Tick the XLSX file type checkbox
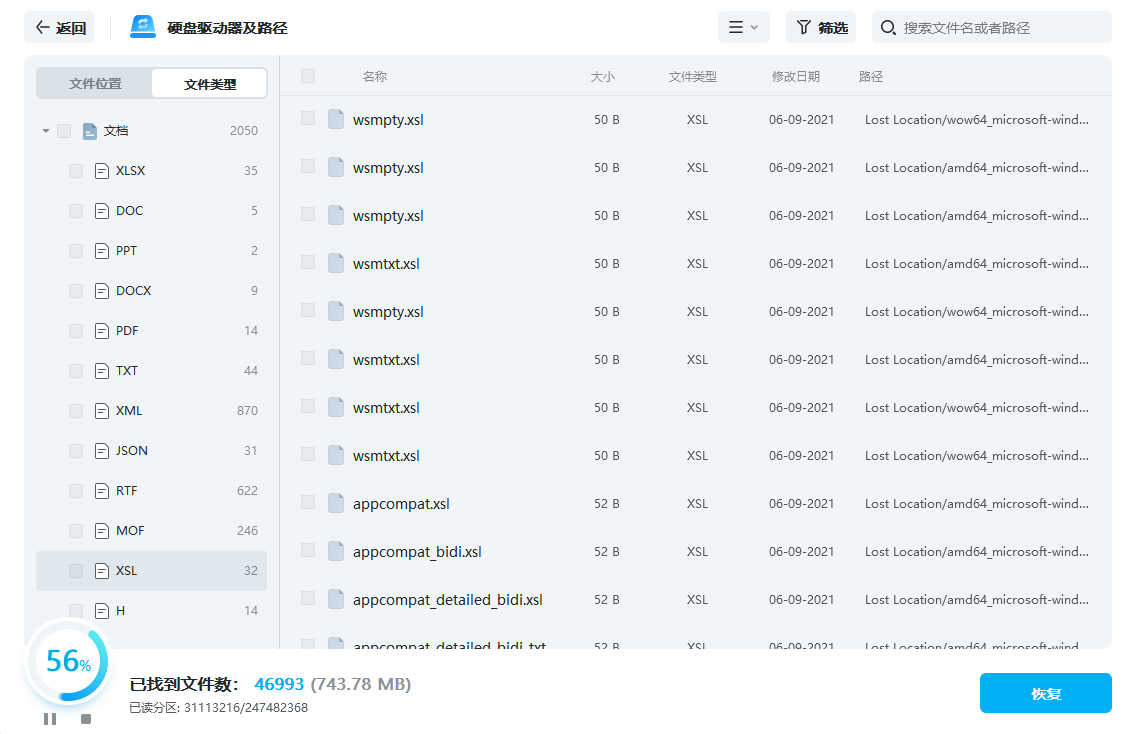This screenshot has width=1131, height=734. pos(76,171)
